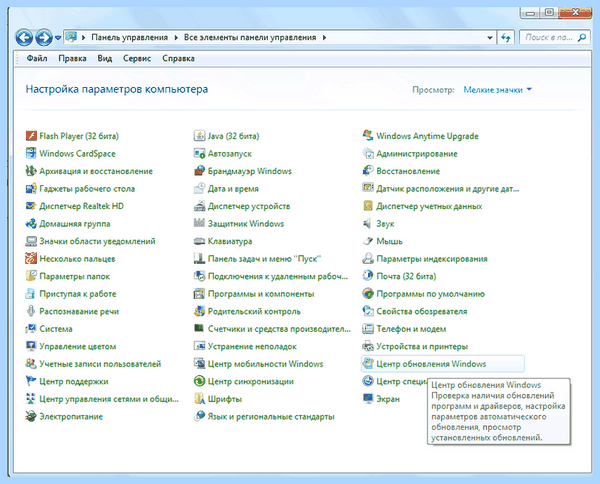This screenshot has width=600, height=484.
Task: Open recent pages dropdown next to Forward
Action: click(x=58, y=37)
